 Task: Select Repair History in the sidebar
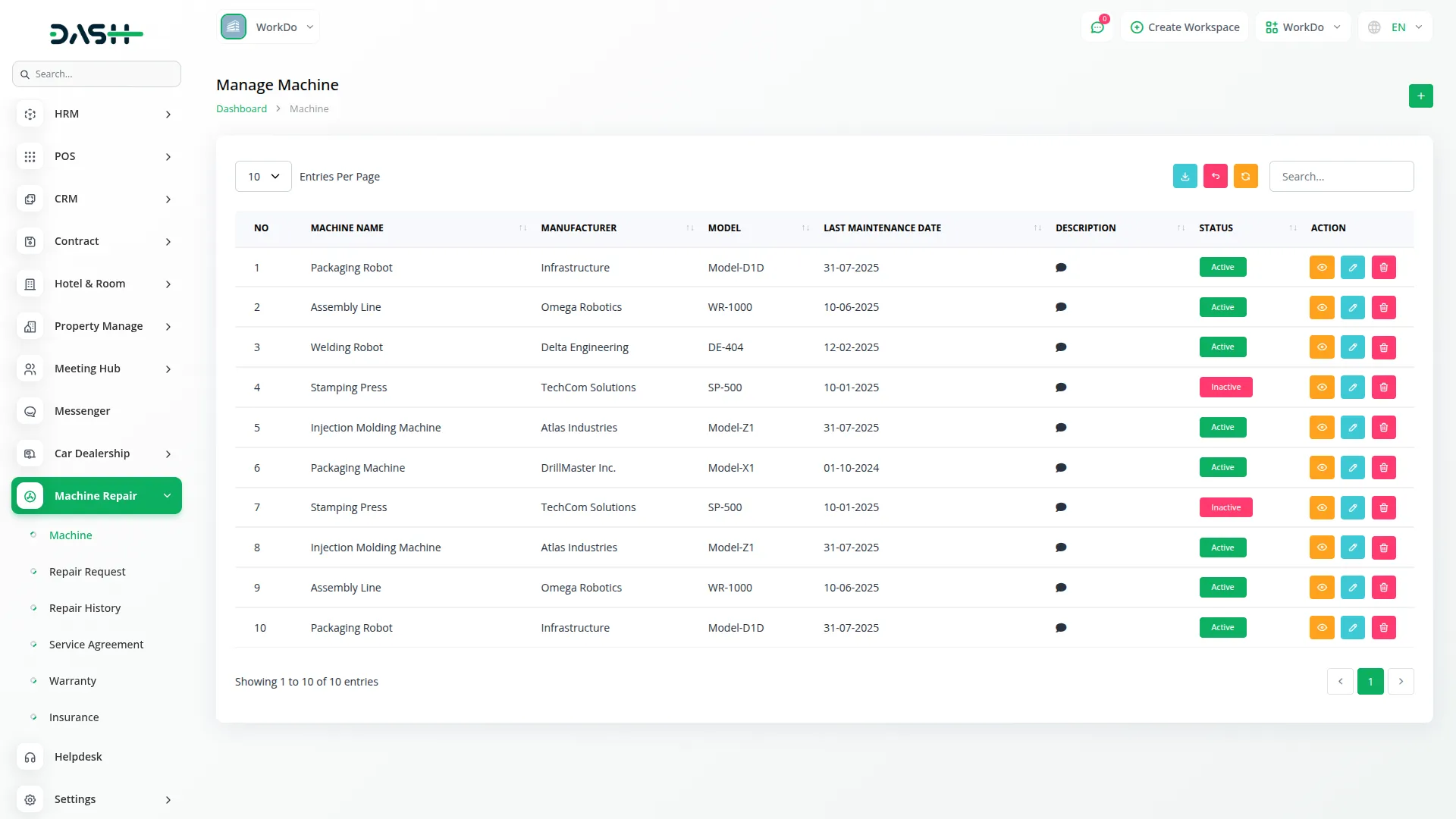[85, 607]
